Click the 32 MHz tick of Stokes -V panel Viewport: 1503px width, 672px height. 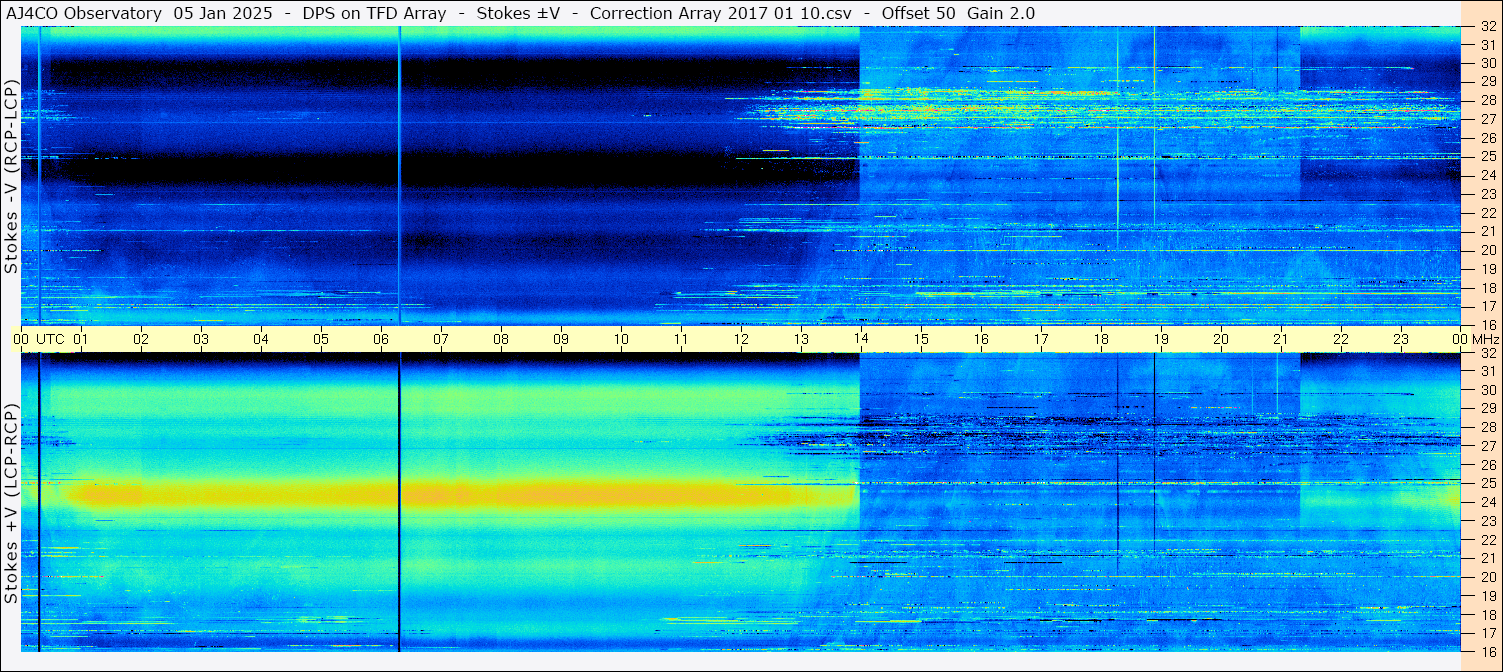1487,27
